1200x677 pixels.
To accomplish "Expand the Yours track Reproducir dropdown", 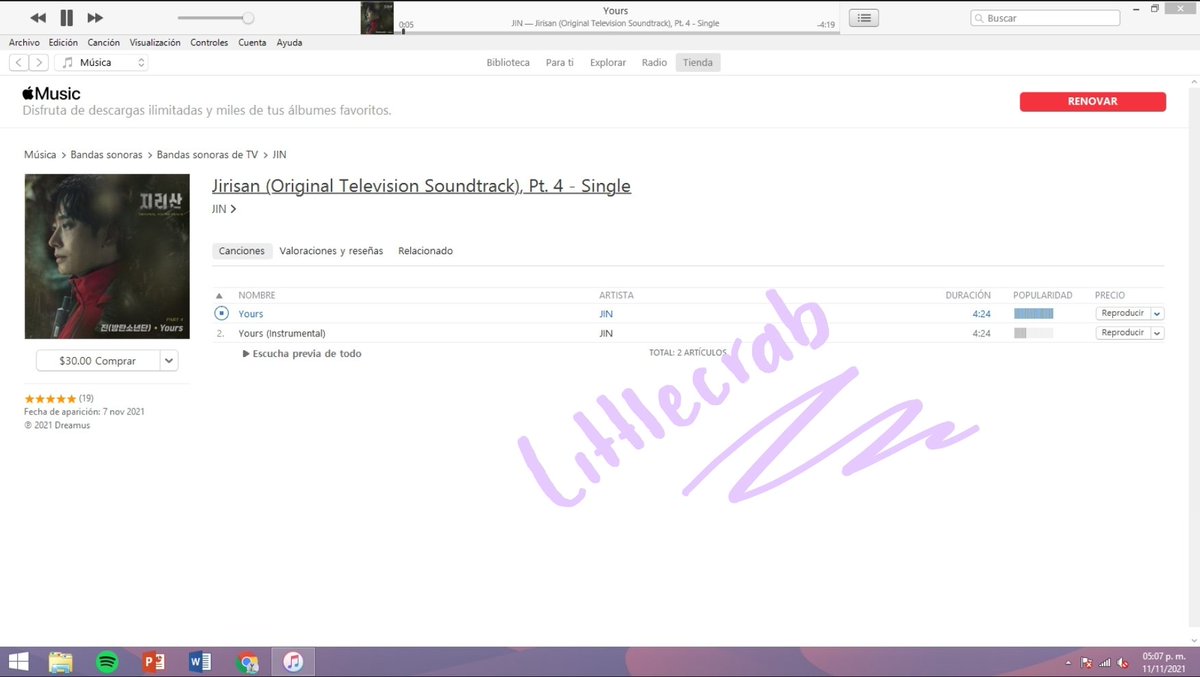I will 1158,313.
